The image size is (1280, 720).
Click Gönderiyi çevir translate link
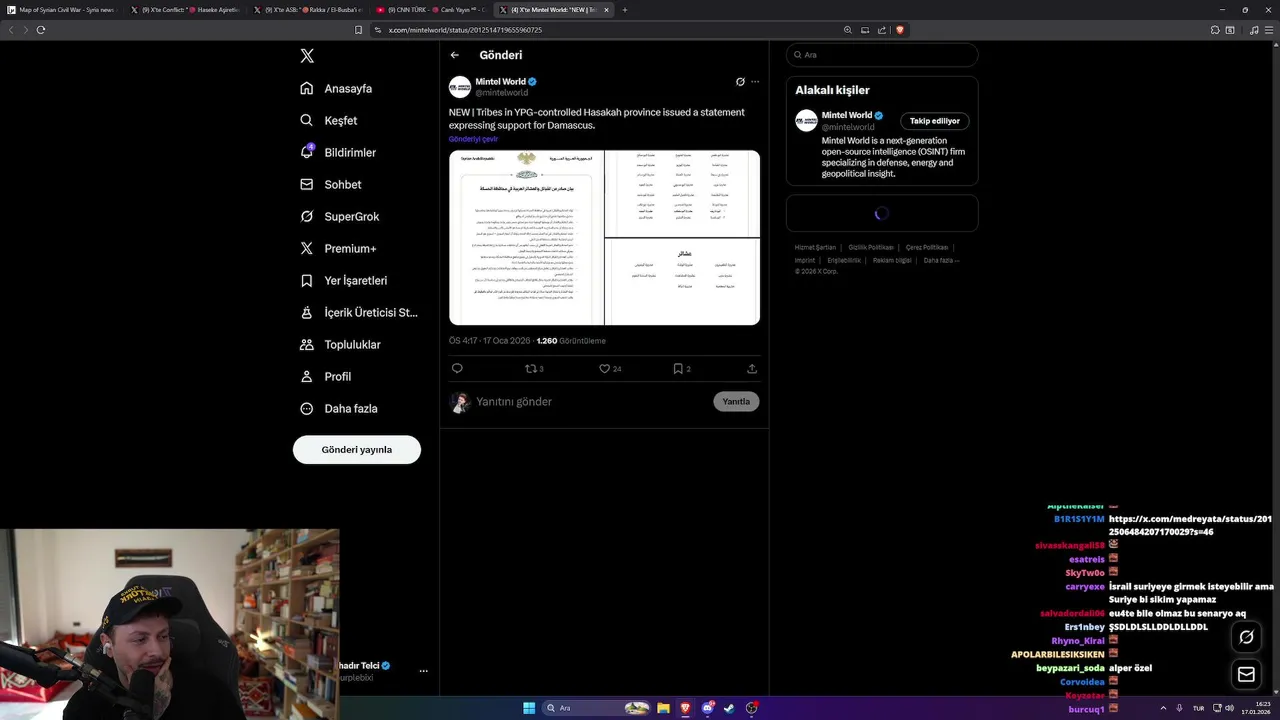coord(473,139)
